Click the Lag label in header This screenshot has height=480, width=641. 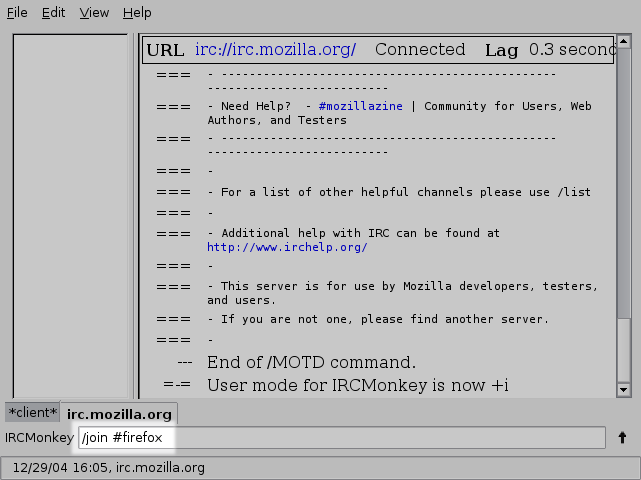click(x=501, y=51)
